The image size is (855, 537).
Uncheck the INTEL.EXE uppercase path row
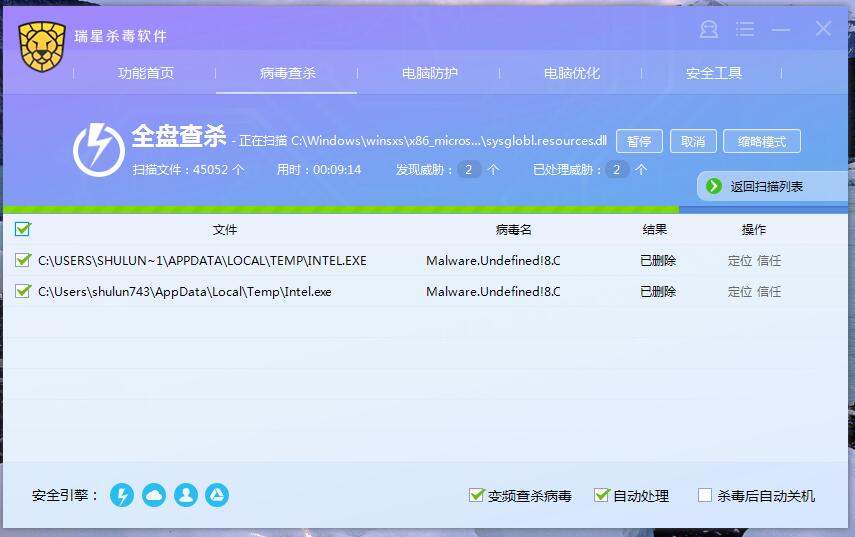pos(23,260)
